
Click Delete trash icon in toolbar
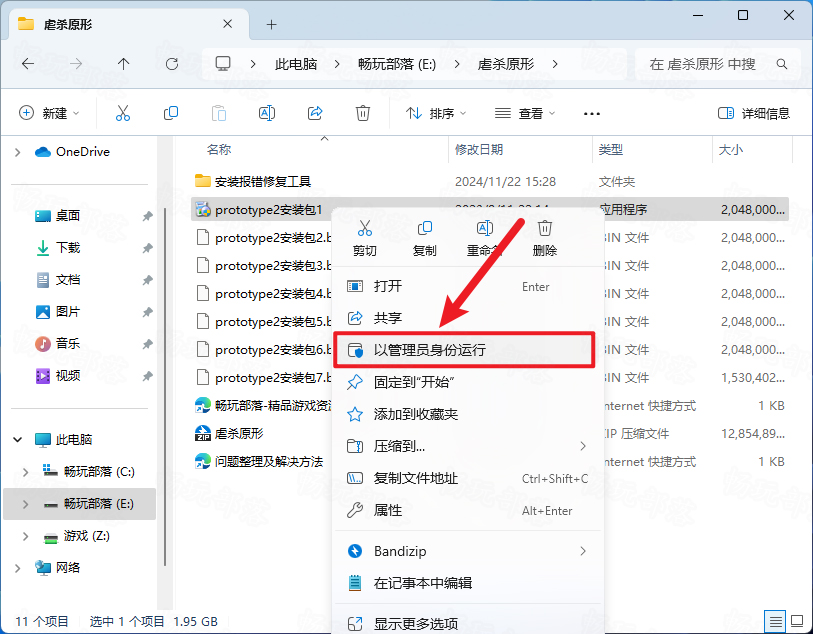pos(362,113)
